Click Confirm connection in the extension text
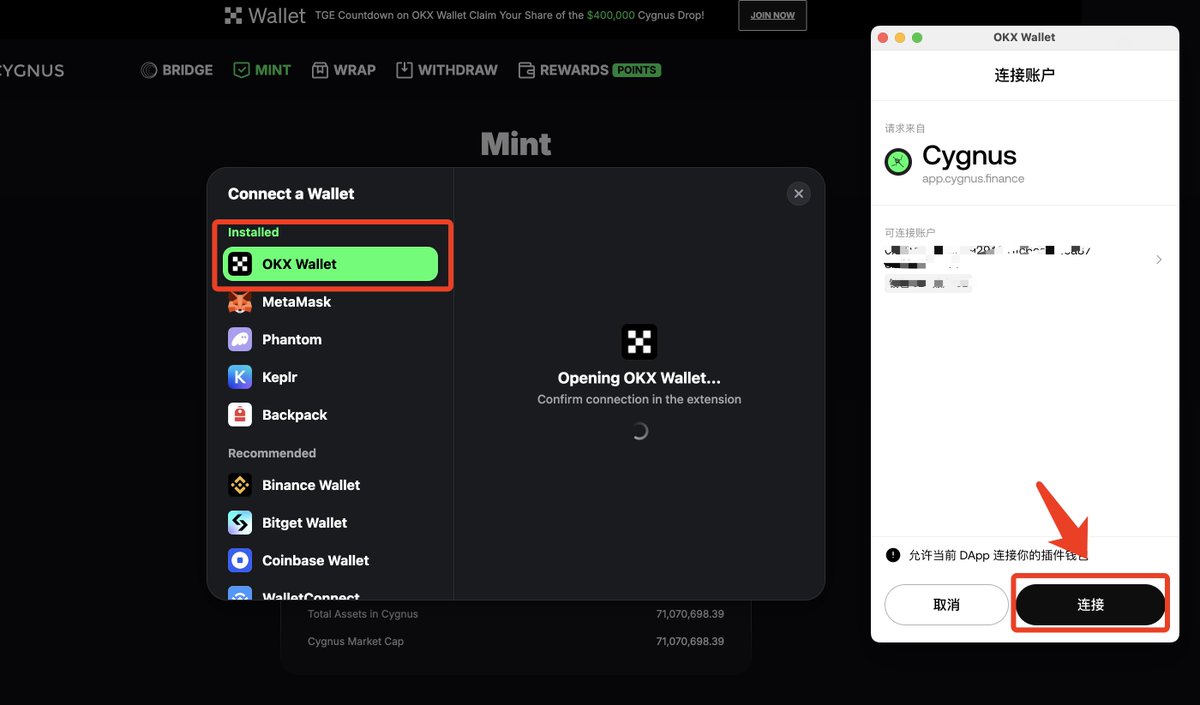The image size is (1200, 705). (639, 399)
